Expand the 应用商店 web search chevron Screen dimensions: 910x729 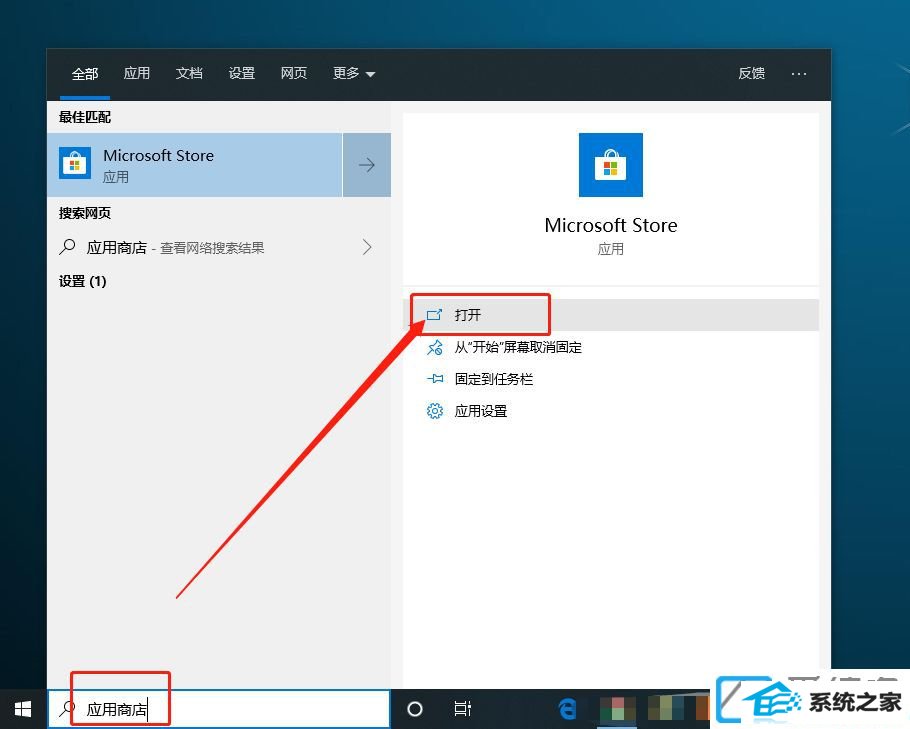(x=367, y=247)
